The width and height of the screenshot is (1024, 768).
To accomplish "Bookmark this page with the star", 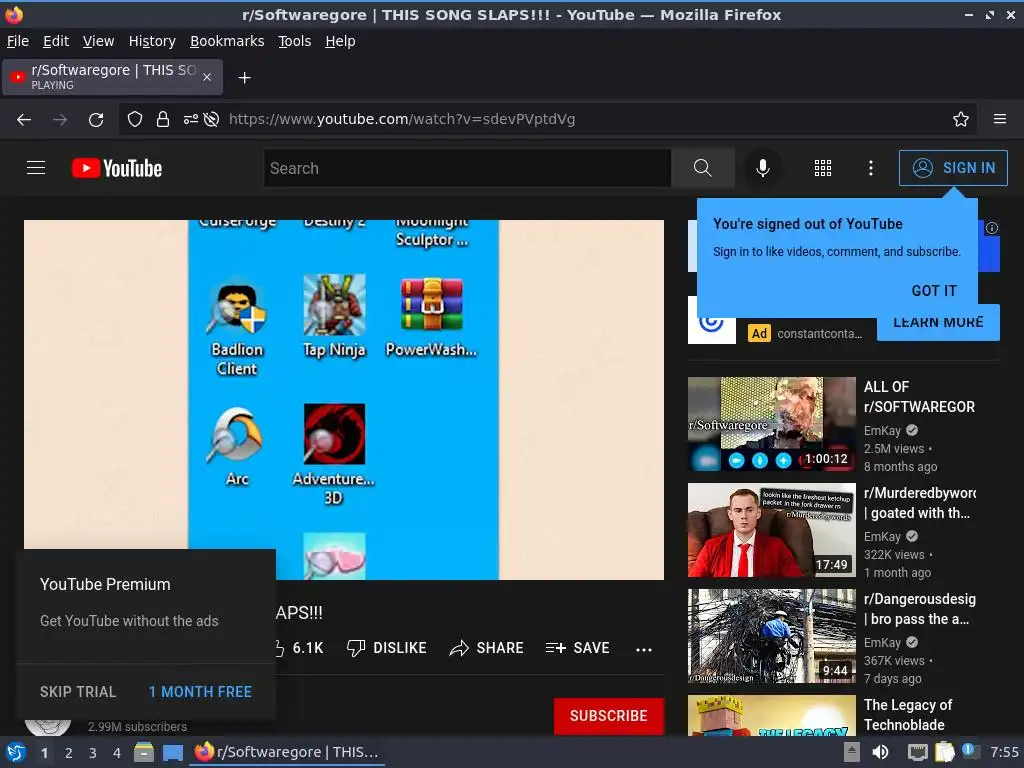I will (961, 120).
